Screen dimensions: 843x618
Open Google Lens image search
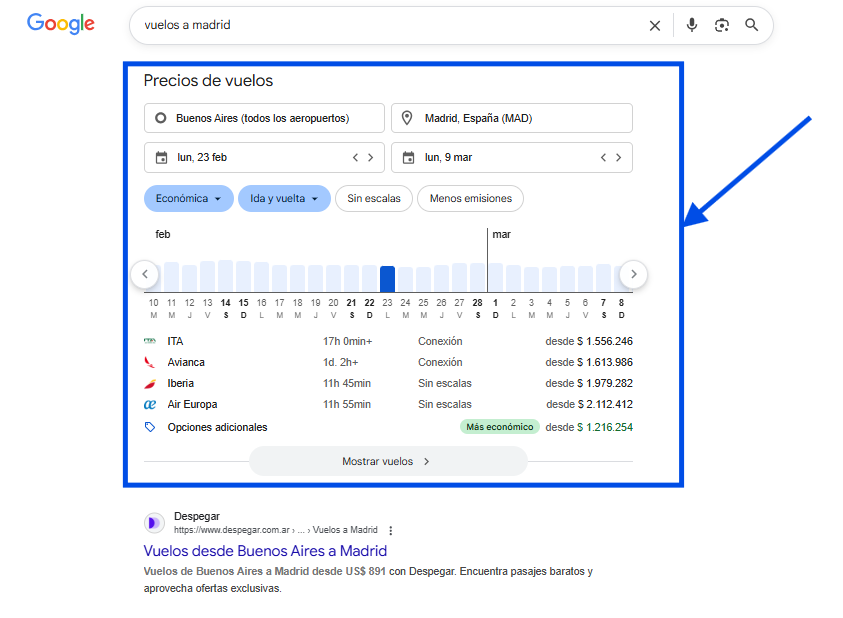coord(722,26)
